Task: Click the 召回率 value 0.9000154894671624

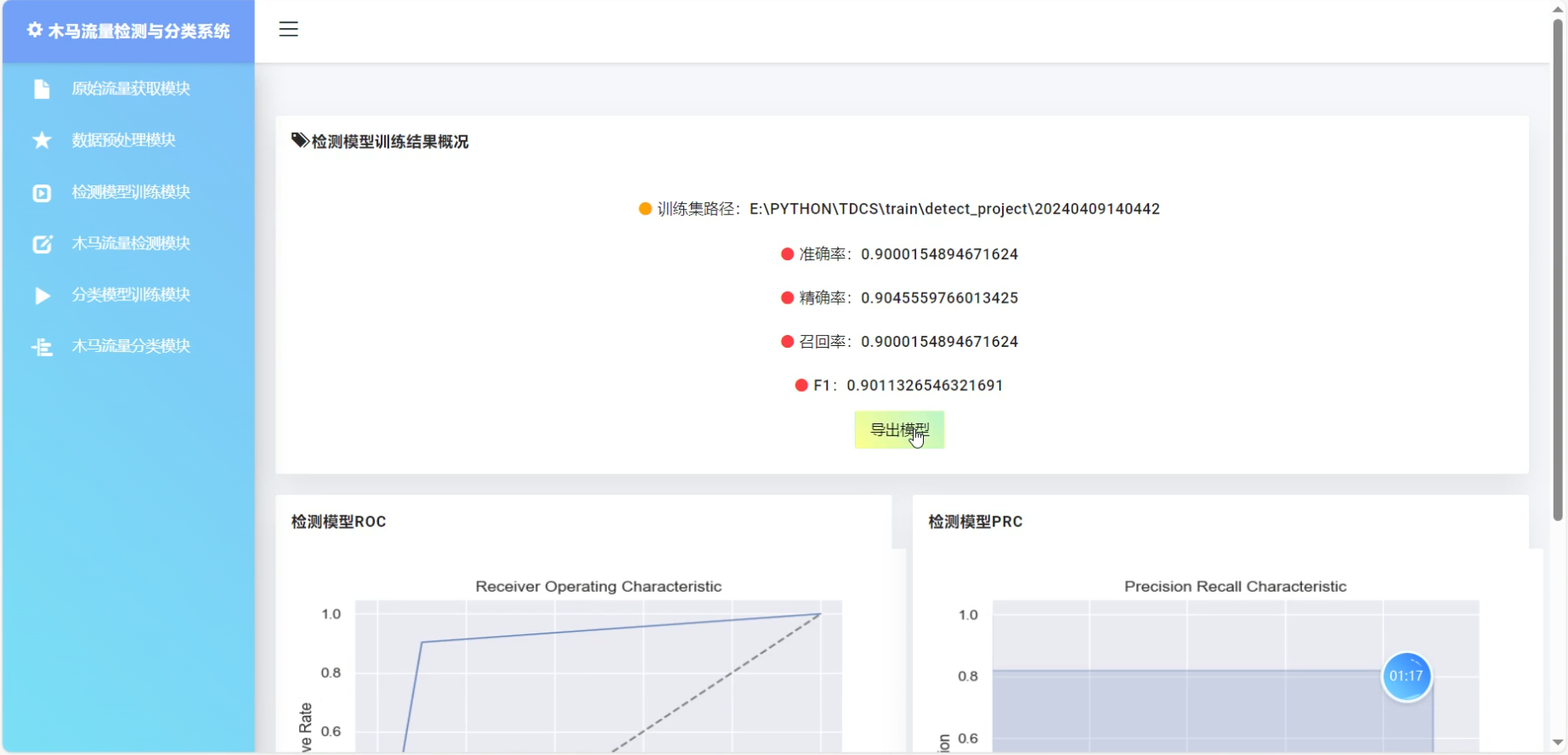Action: click(x=939, y=342)
